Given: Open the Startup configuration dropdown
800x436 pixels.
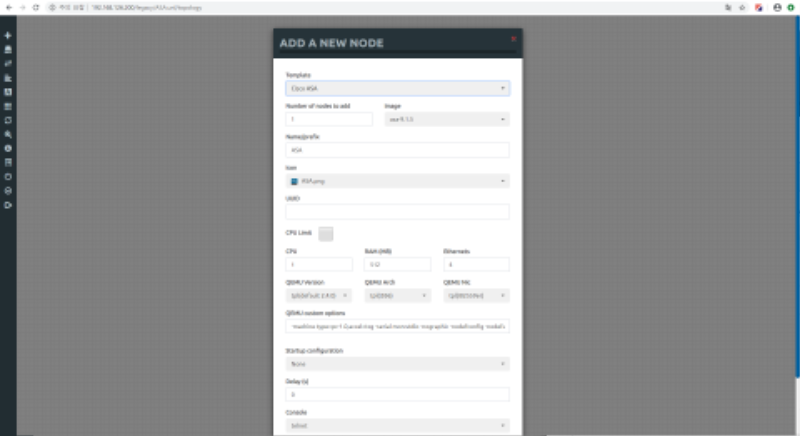Looking at the screenshot, I should (x=397, y=364).
